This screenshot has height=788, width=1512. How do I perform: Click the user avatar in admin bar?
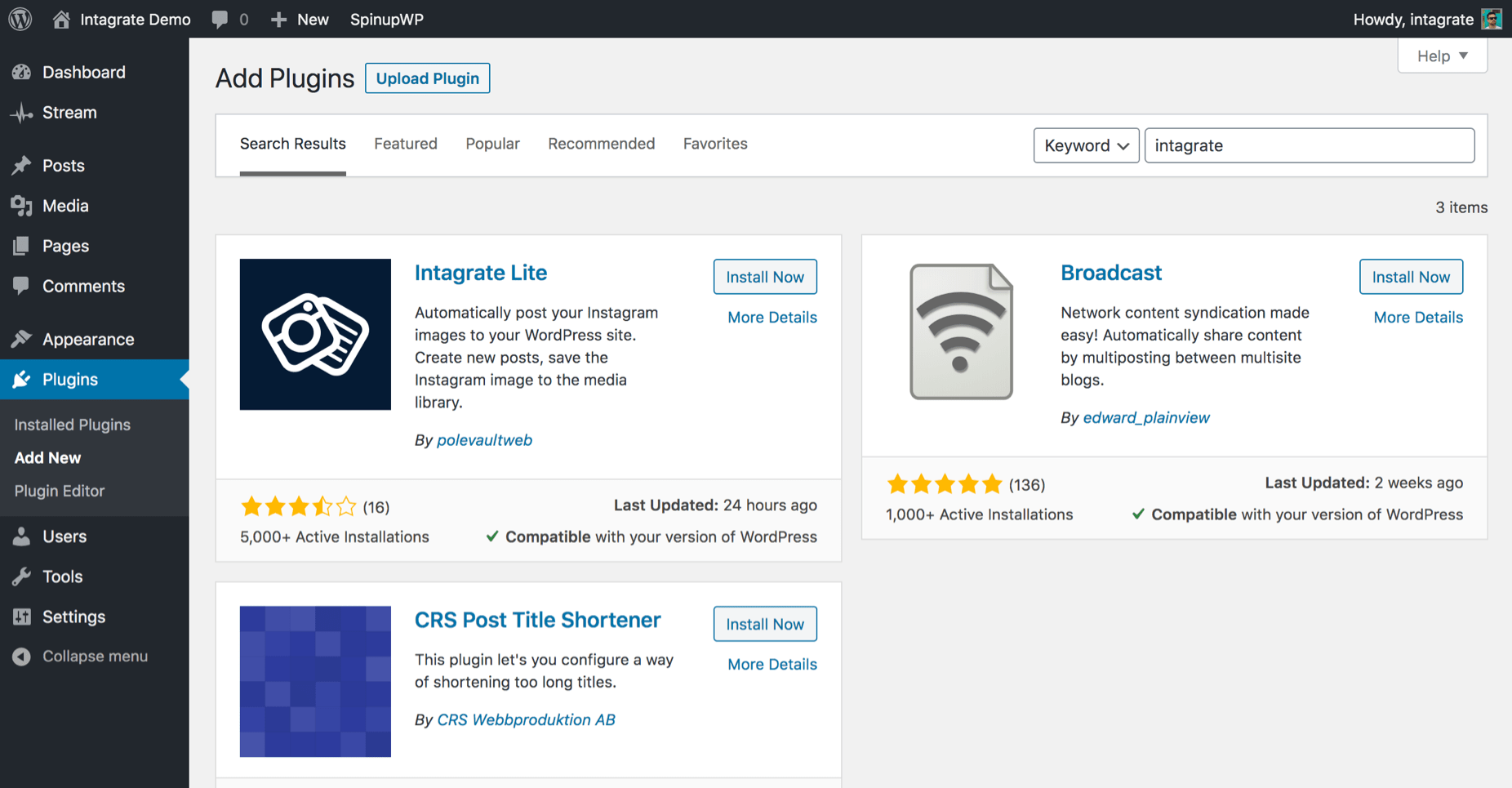[1492, 19]
